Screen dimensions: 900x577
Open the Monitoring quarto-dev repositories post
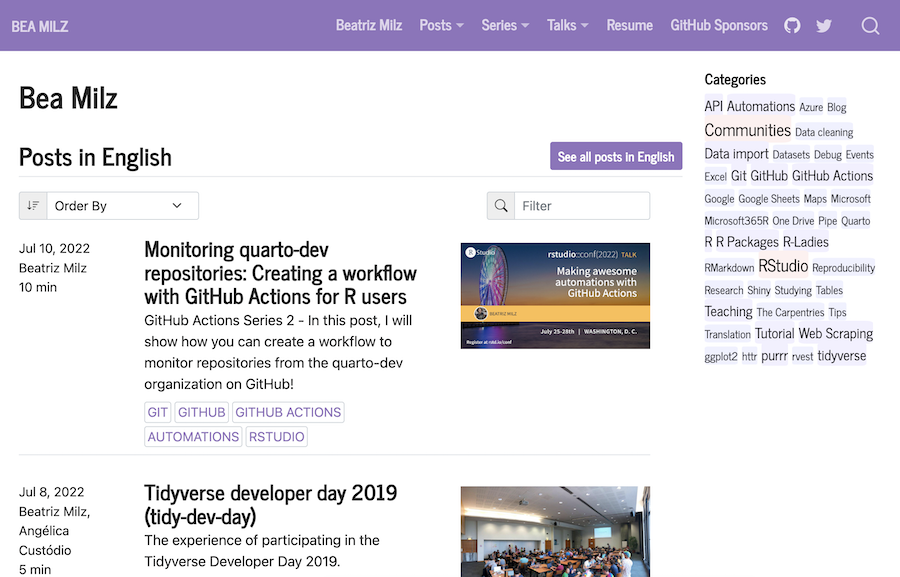[x=280, y=272]
